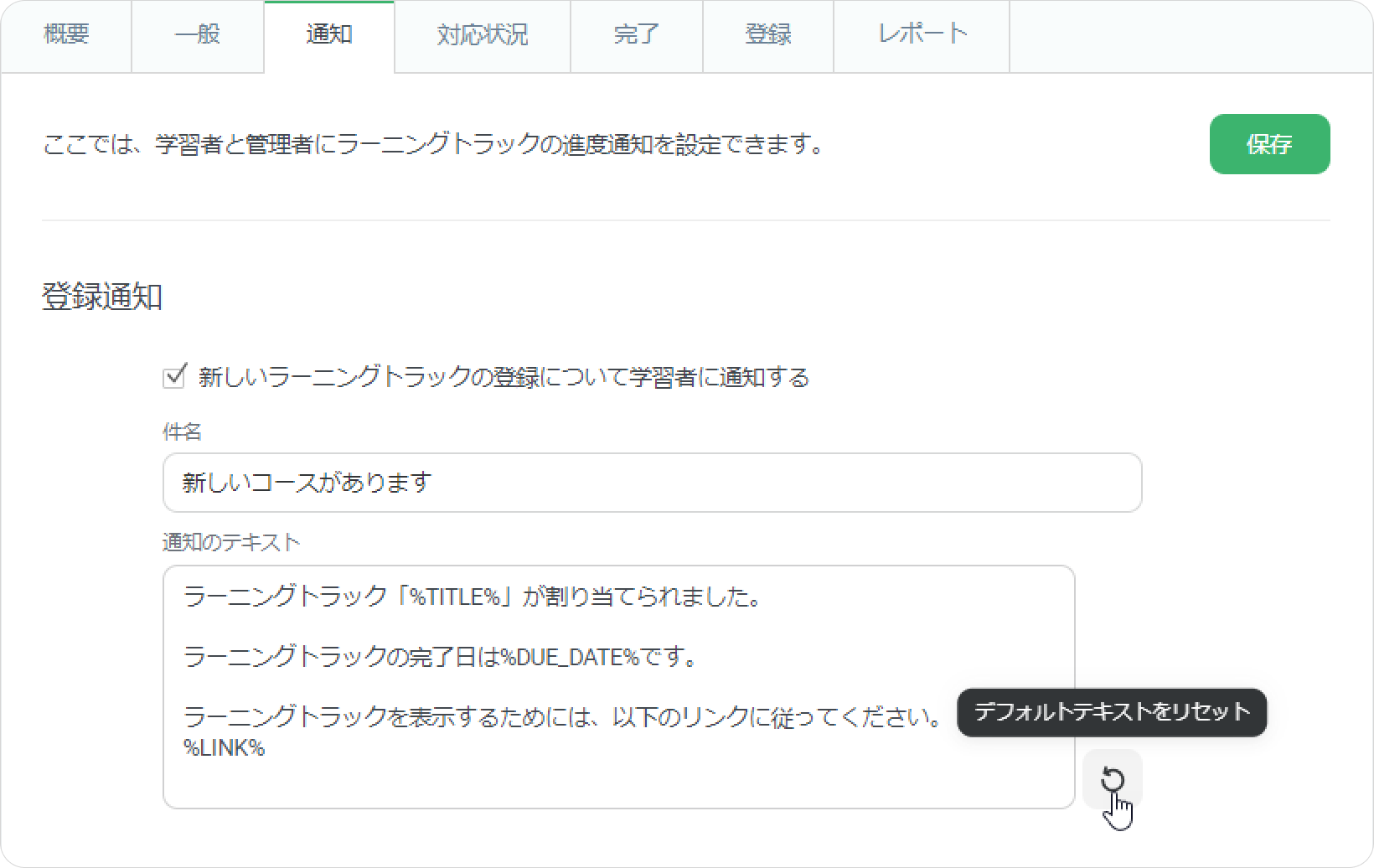This screenshot has height=868, width=1374.
Task: Go to the 対応状況 tab
Action: click(483, 35)
